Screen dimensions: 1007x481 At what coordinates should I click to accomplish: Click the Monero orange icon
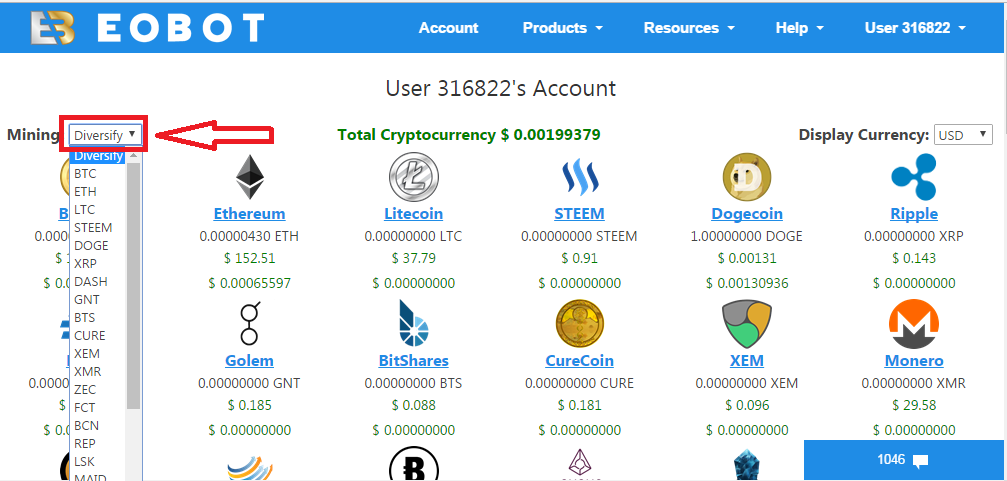[914, 324]
